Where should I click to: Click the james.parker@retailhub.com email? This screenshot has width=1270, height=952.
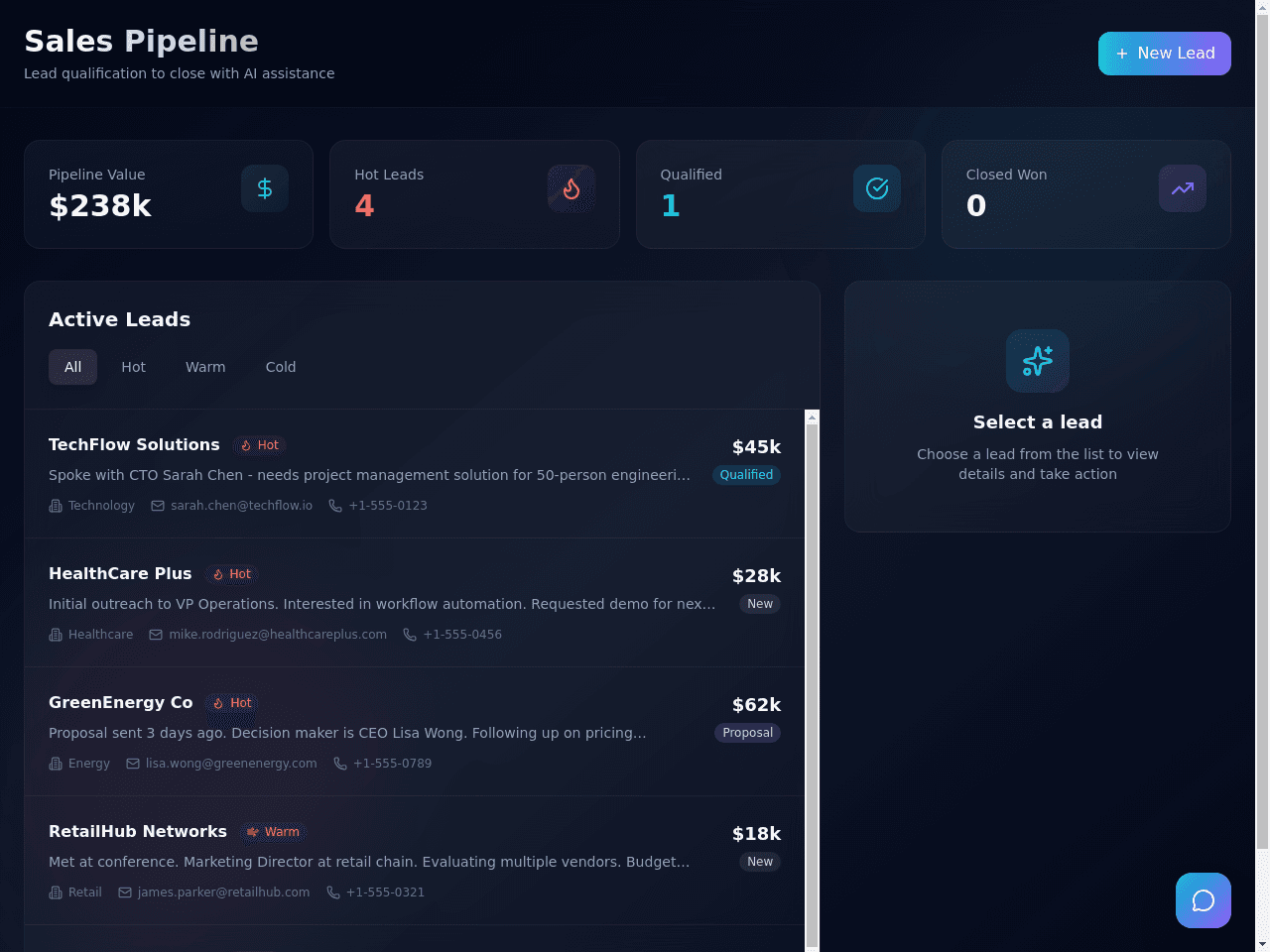pos(223,892)
